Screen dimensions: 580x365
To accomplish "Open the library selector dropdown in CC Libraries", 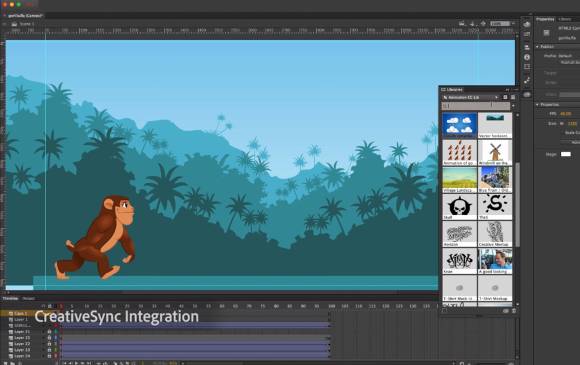I will [x=471, y=97].
